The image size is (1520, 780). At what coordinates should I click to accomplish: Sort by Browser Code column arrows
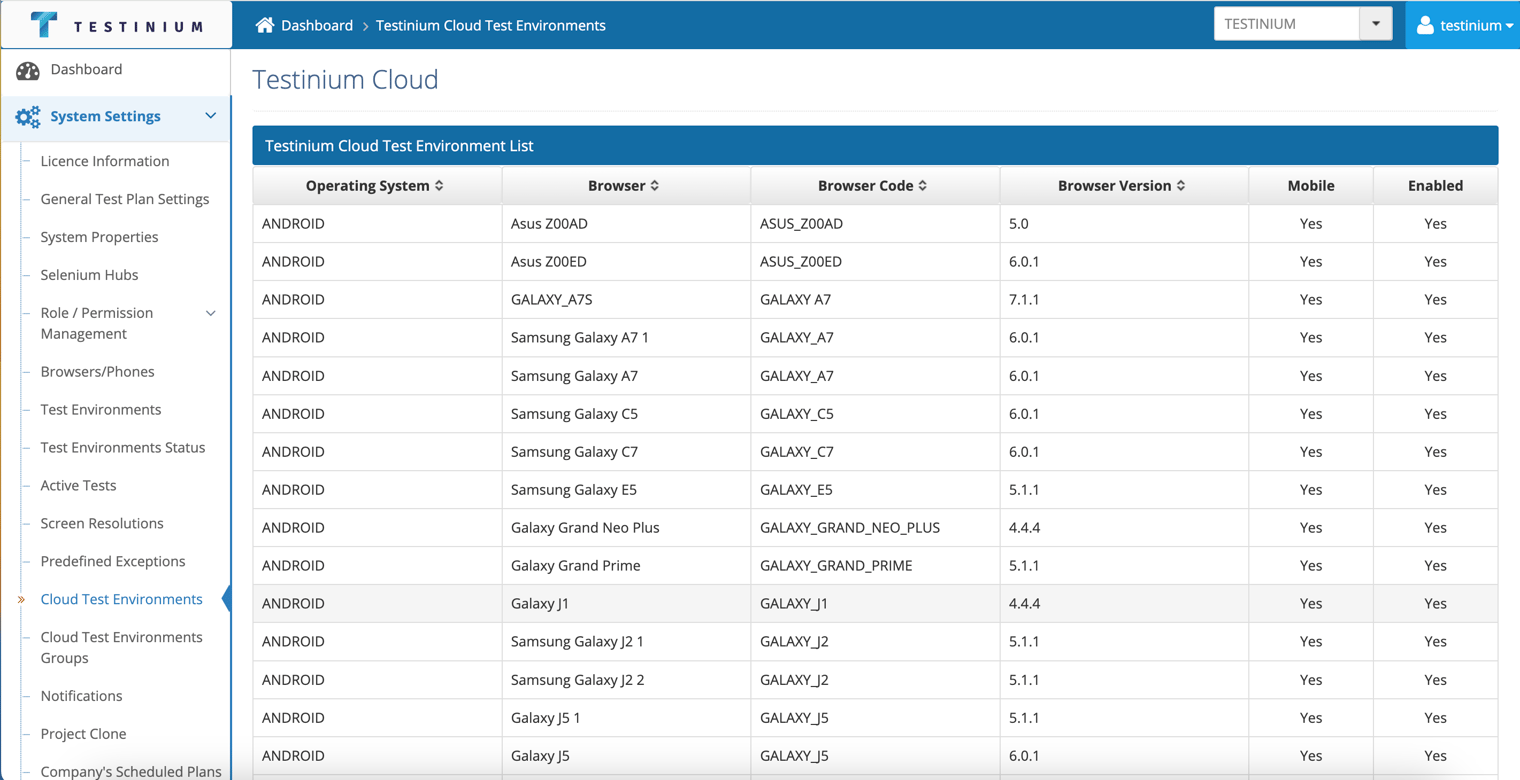coord(923,186)
